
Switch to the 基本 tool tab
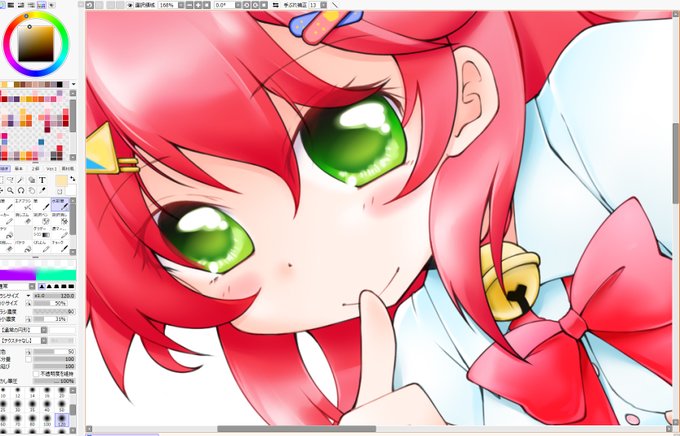point(19,168)
